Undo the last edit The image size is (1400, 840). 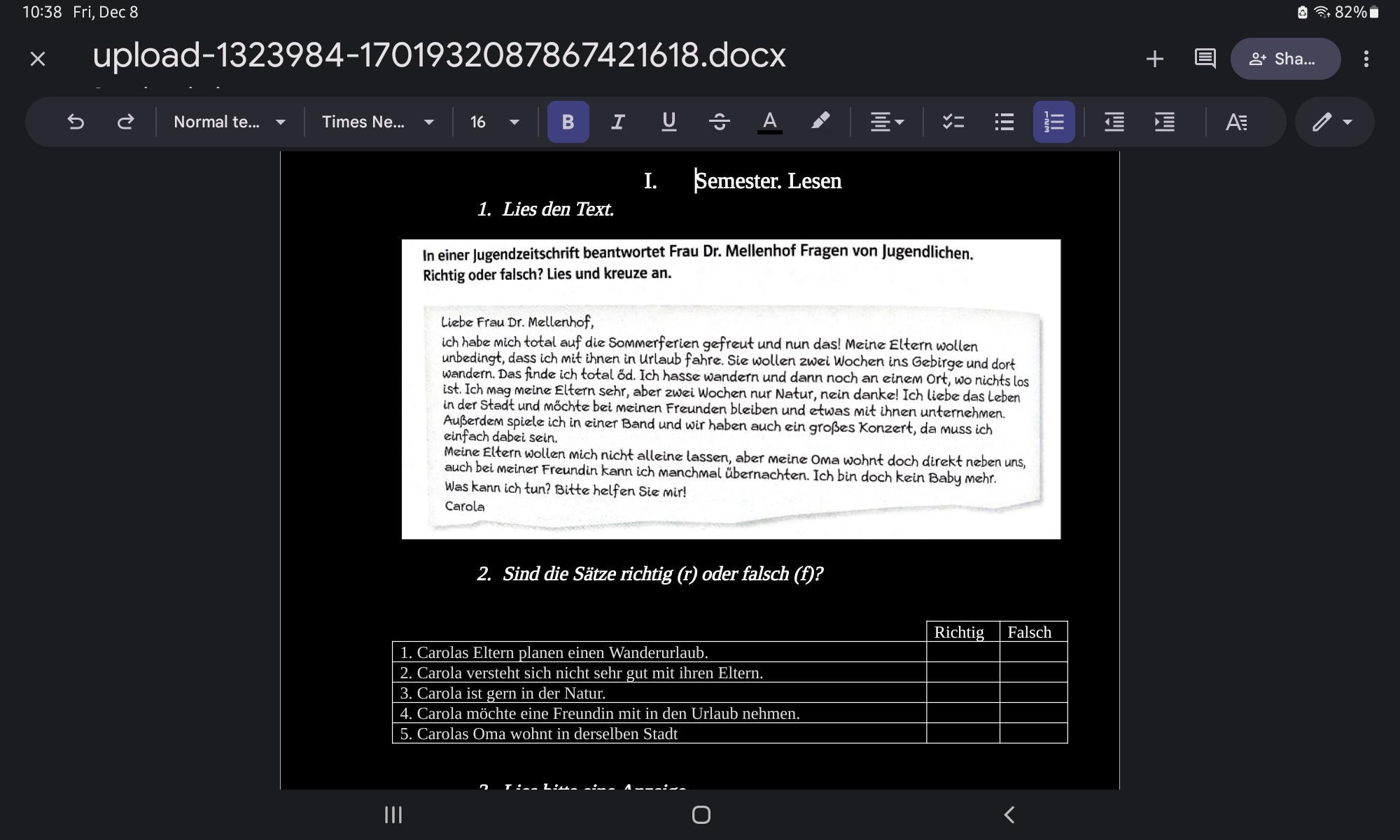[x=76, y=122]
